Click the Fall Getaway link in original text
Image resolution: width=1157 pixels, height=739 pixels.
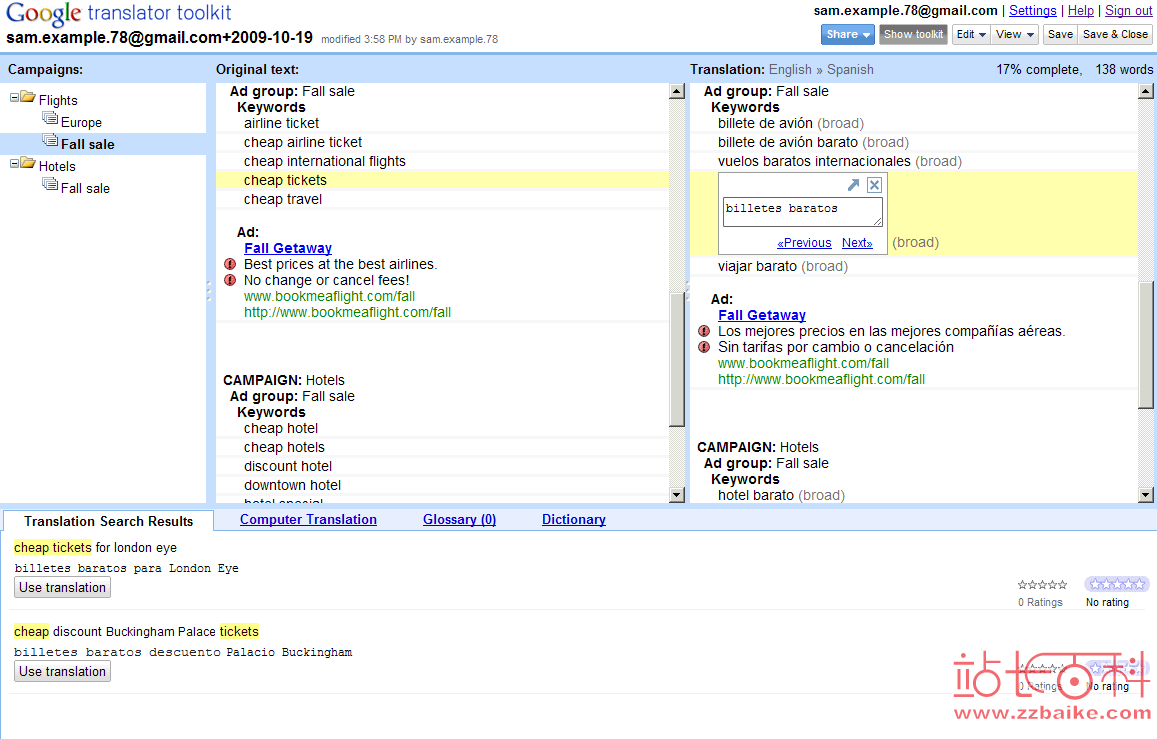pyautogui.click(x=288, y=248)
